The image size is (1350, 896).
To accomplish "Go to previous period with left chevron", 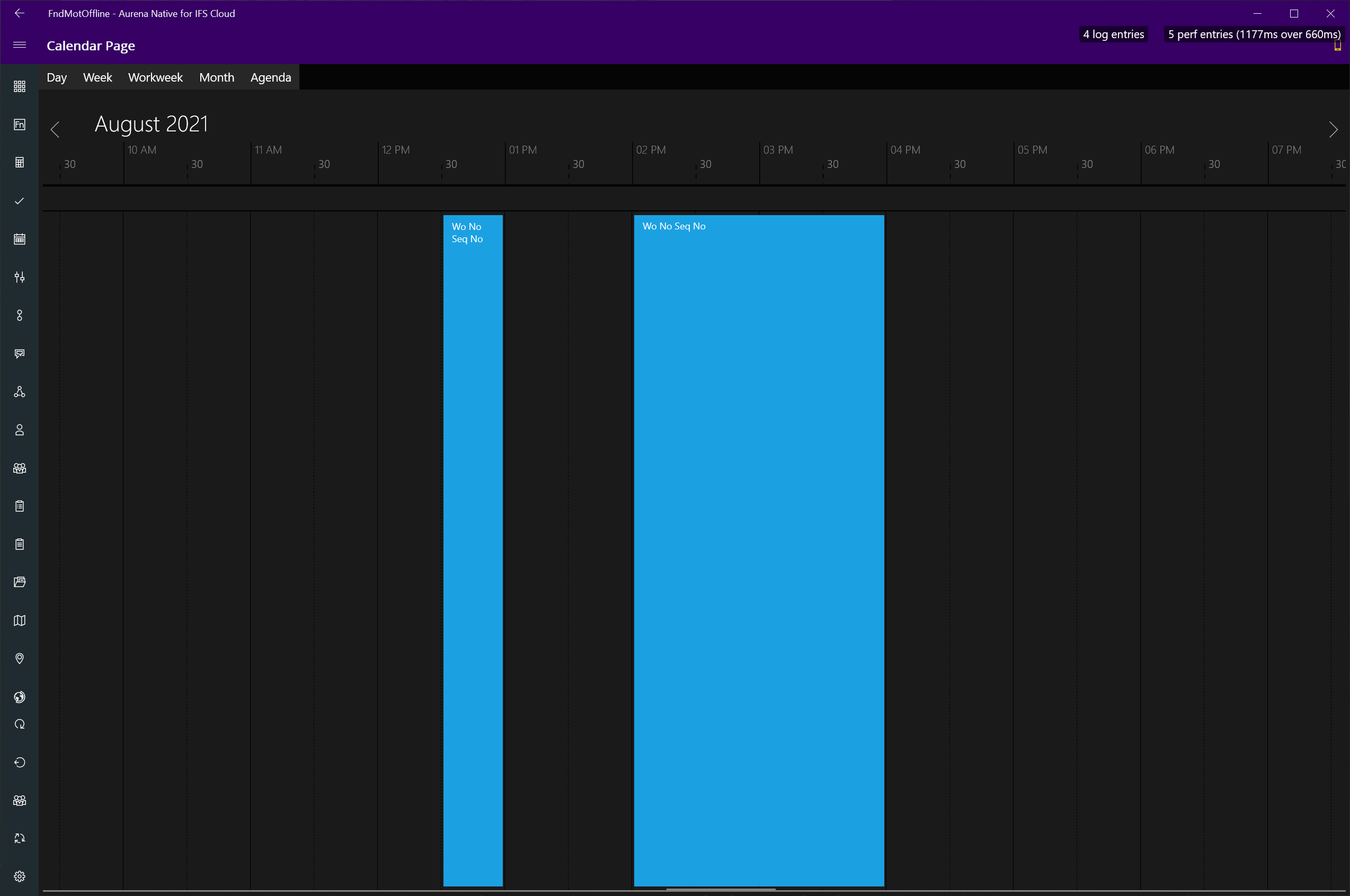I will pos(55,130).
